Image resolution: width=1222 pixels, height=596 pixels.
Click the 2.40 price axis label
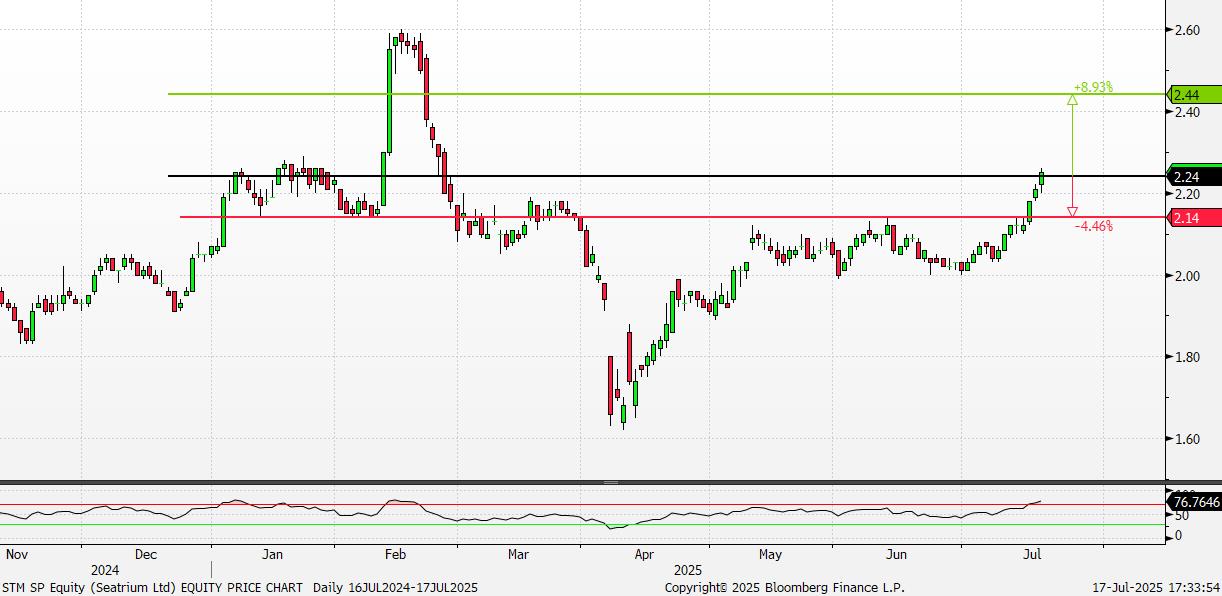1188,112
